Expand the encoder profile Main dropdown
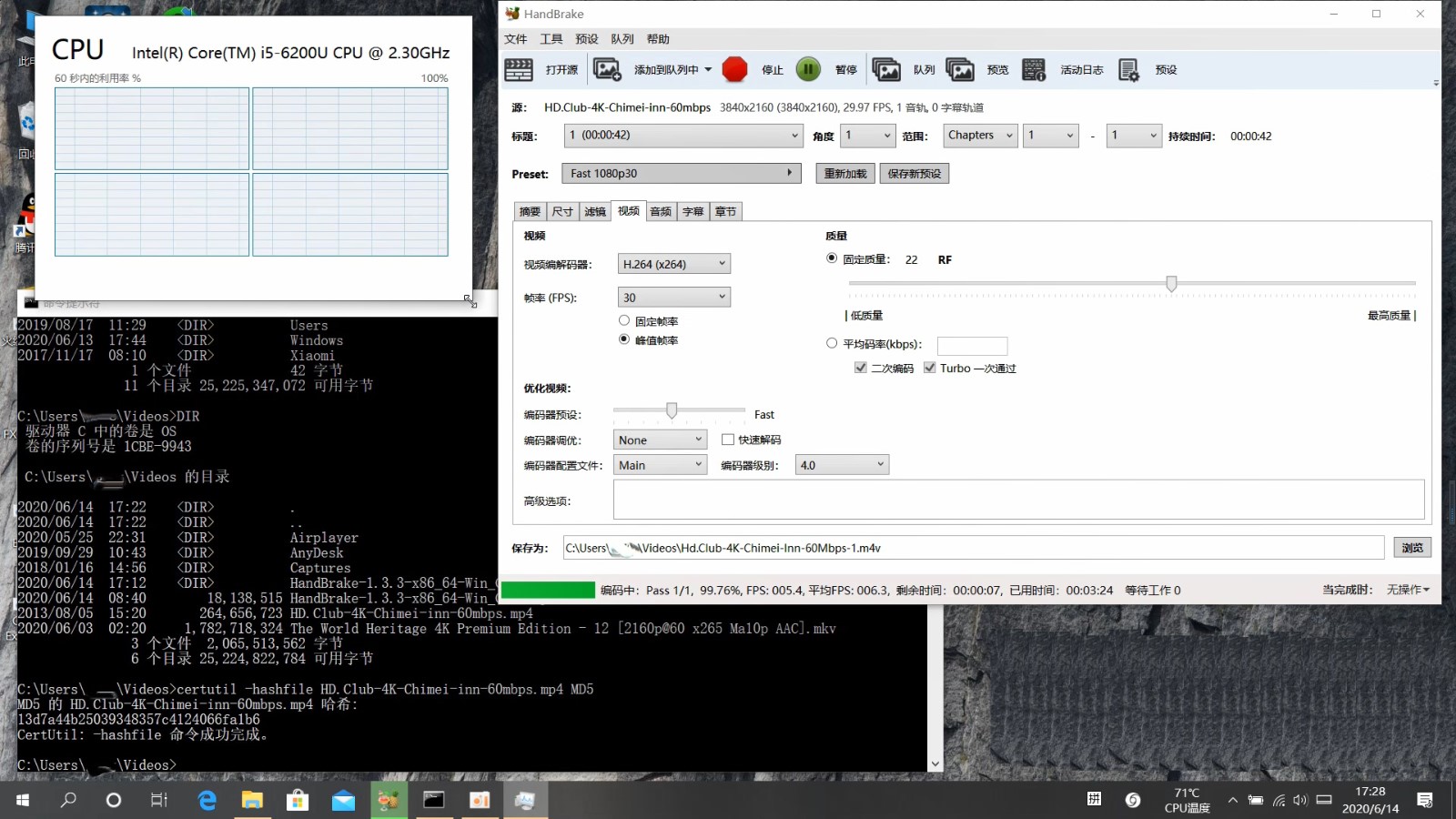The image size is (1456, 819). (660, 465)
